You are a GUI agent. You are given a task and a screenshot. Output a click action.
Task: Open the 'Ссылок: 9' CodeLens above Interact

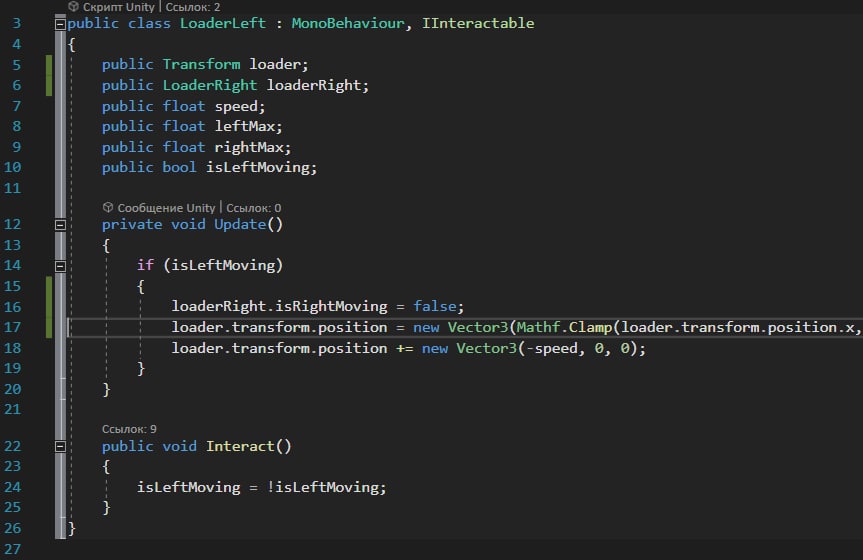(x=129, y=429)
